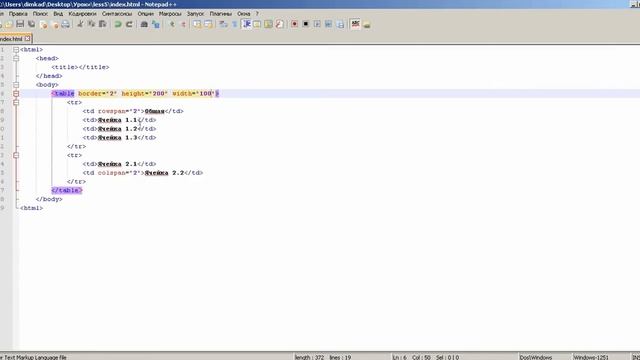Print the document with the printer icon
Image resolution: width=640 pixels, height=360 pixels.
tap(65, 24)
